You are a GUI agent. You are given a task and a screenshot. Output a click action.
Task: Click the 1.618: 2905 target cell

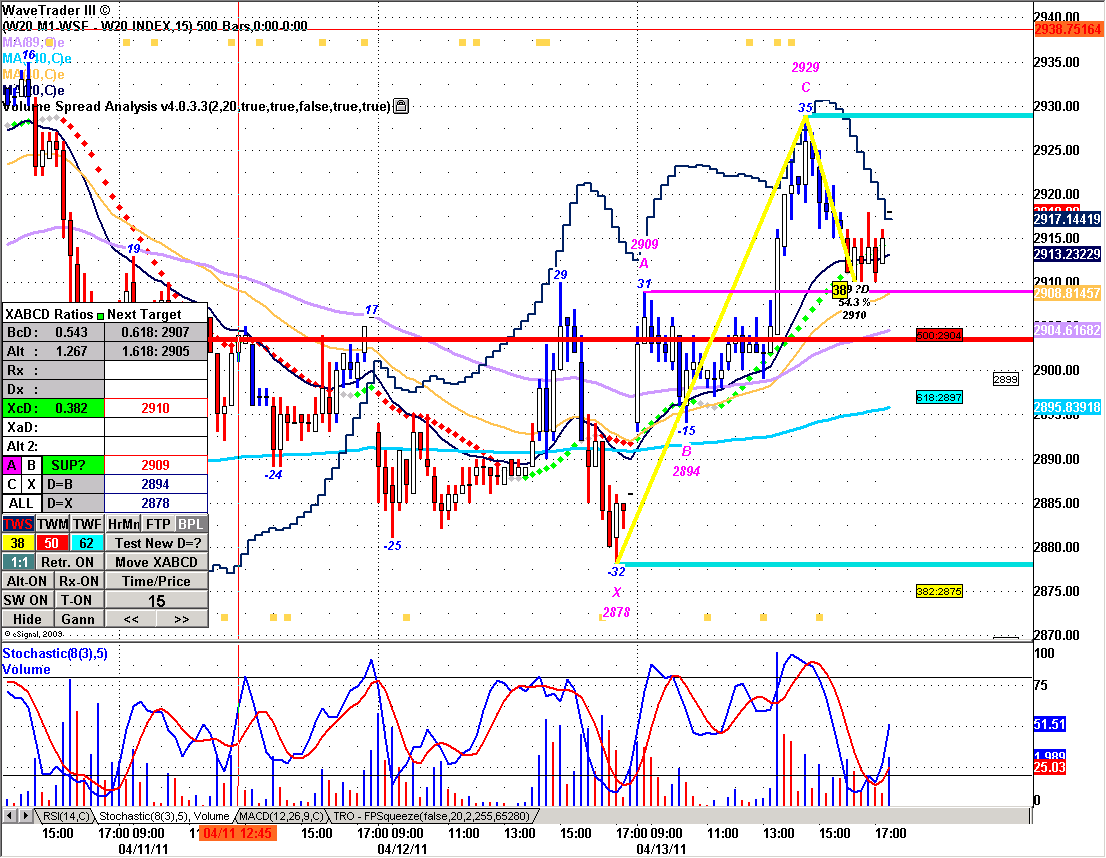pyautogui.click(x=156, y=351)
